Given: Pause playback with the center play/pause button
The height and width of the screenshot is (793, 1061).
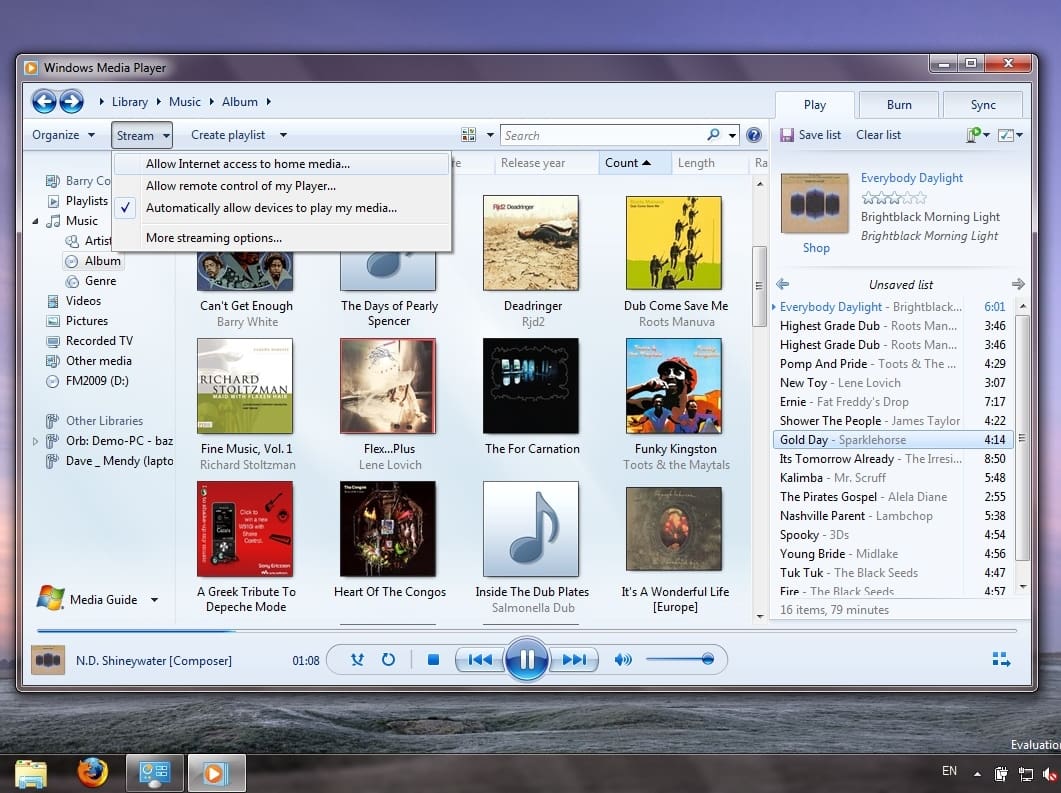Looking at the screenshot, I should 527,660.
